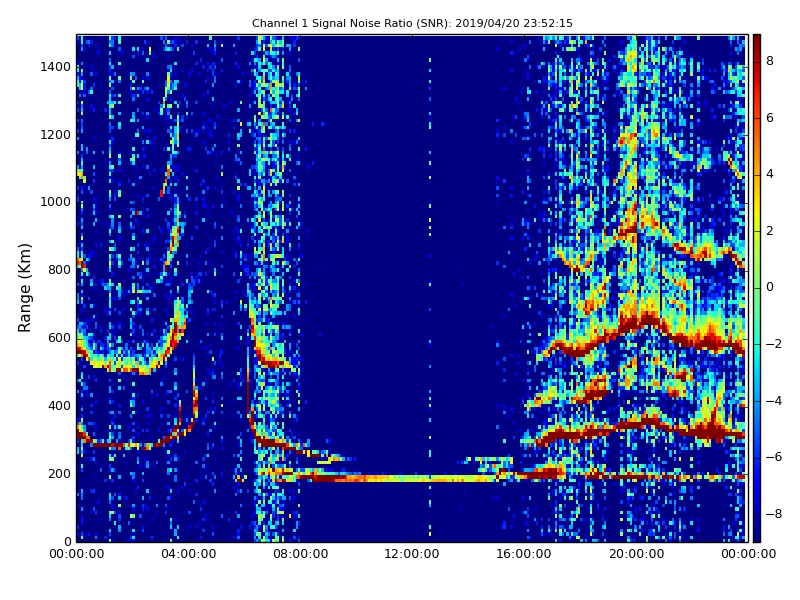800x600 pixels.
Task: Click the colorbar tick label 6
Action: tap(770, 118)
